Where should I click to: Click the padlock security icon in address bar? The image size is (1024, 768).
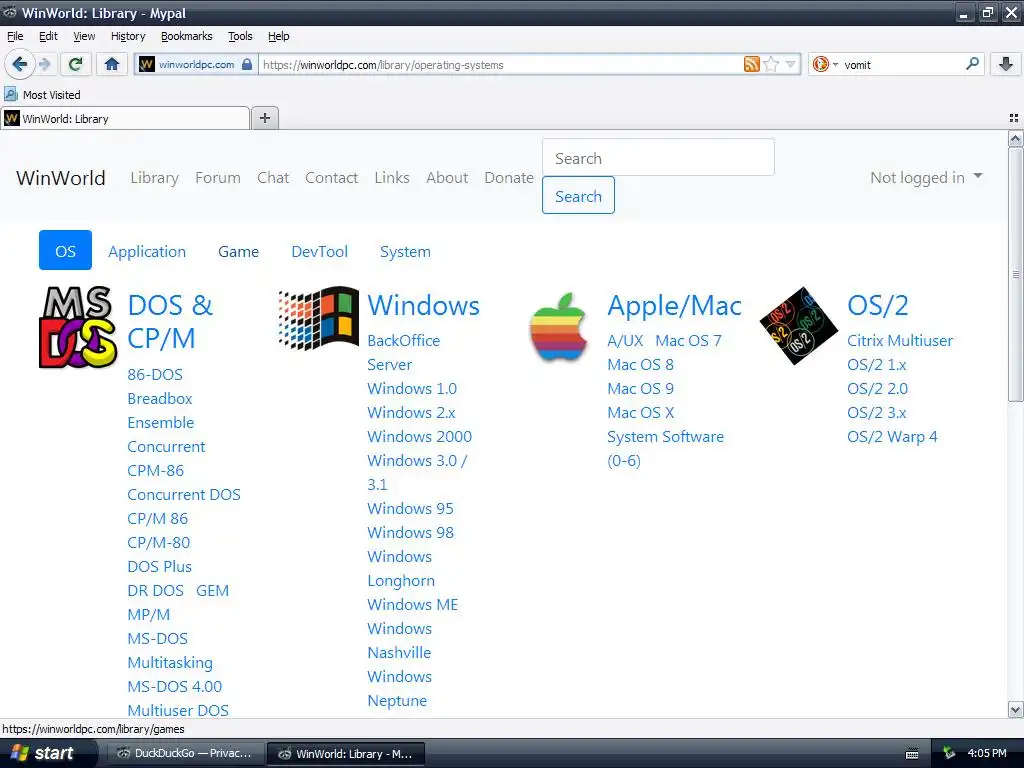point(247,64)
